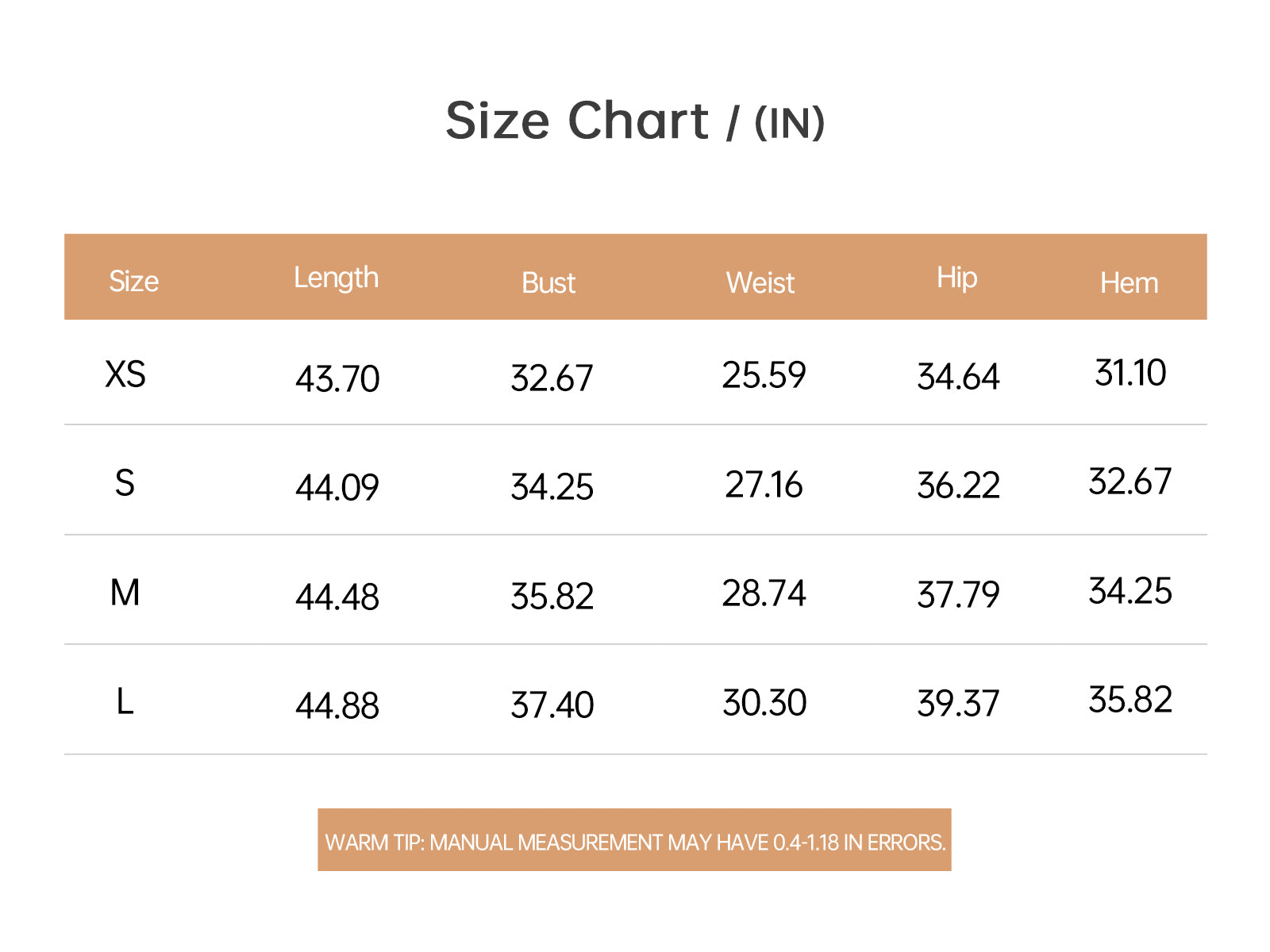Click the warm tip measurement banner
Viewport: 1270px width, 952px height.
click(x=634, y=840)
